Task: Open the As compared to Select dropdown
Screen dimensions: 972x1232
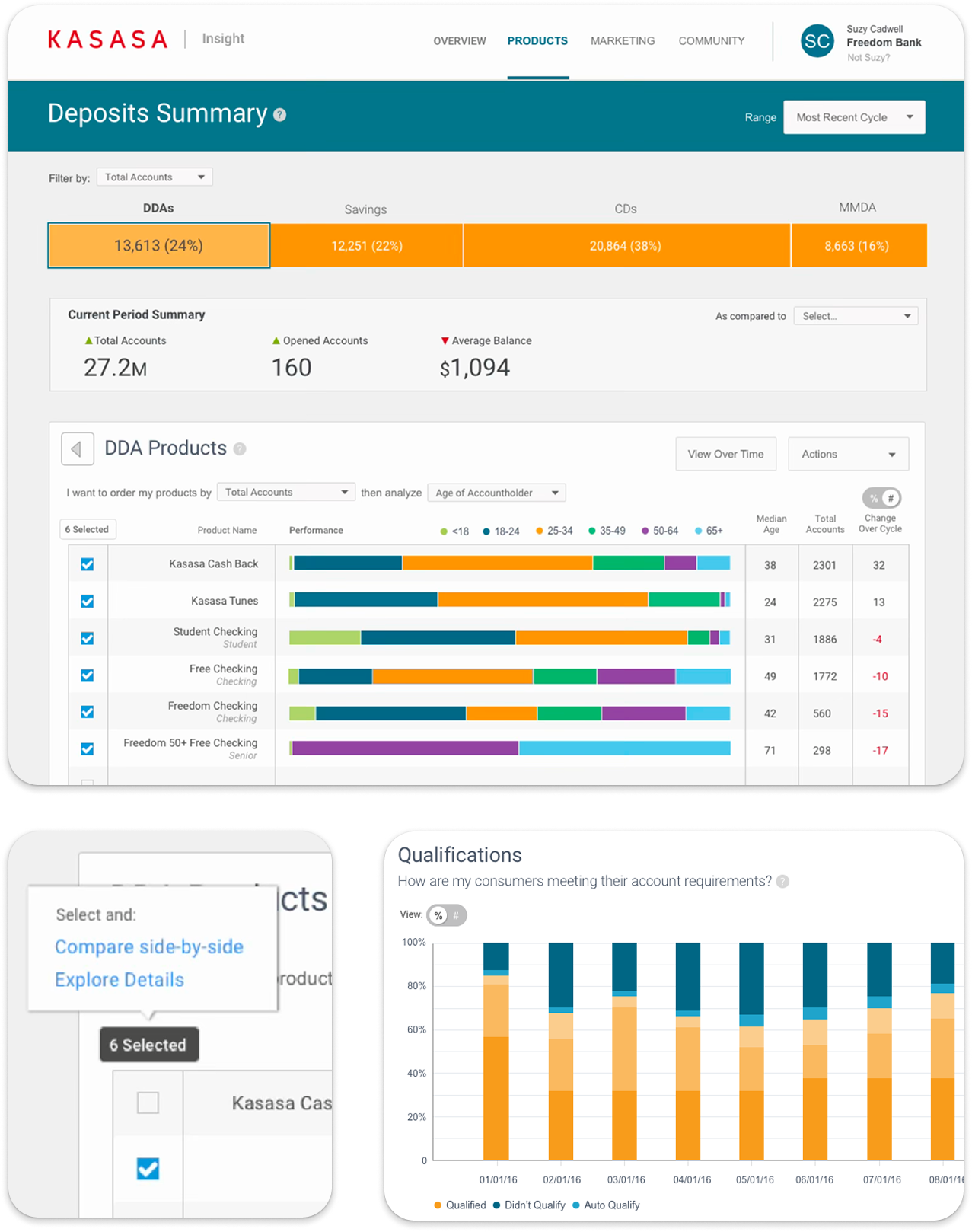Action: [856, 316]
